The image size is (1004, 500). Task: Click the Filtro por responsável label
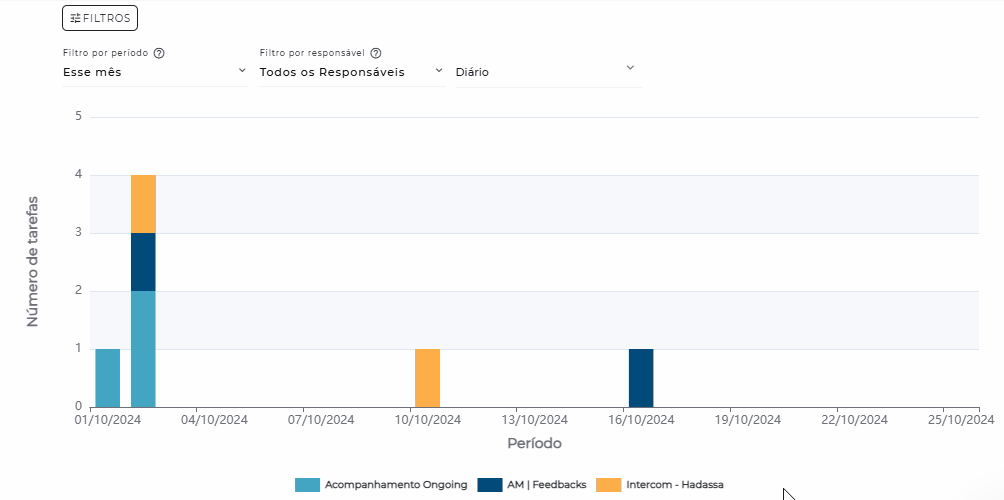tap(312, 53)
